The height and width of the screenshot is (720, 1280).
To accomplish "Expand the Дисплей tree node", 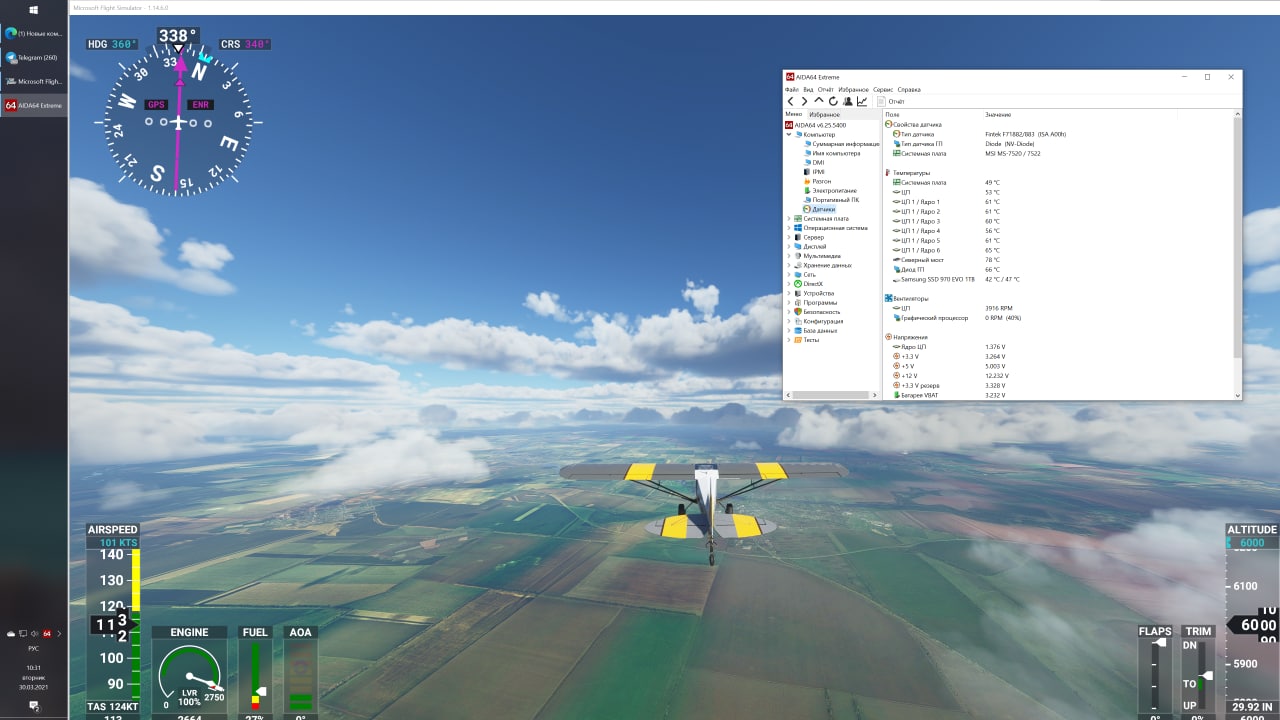I will pos(789,246).
